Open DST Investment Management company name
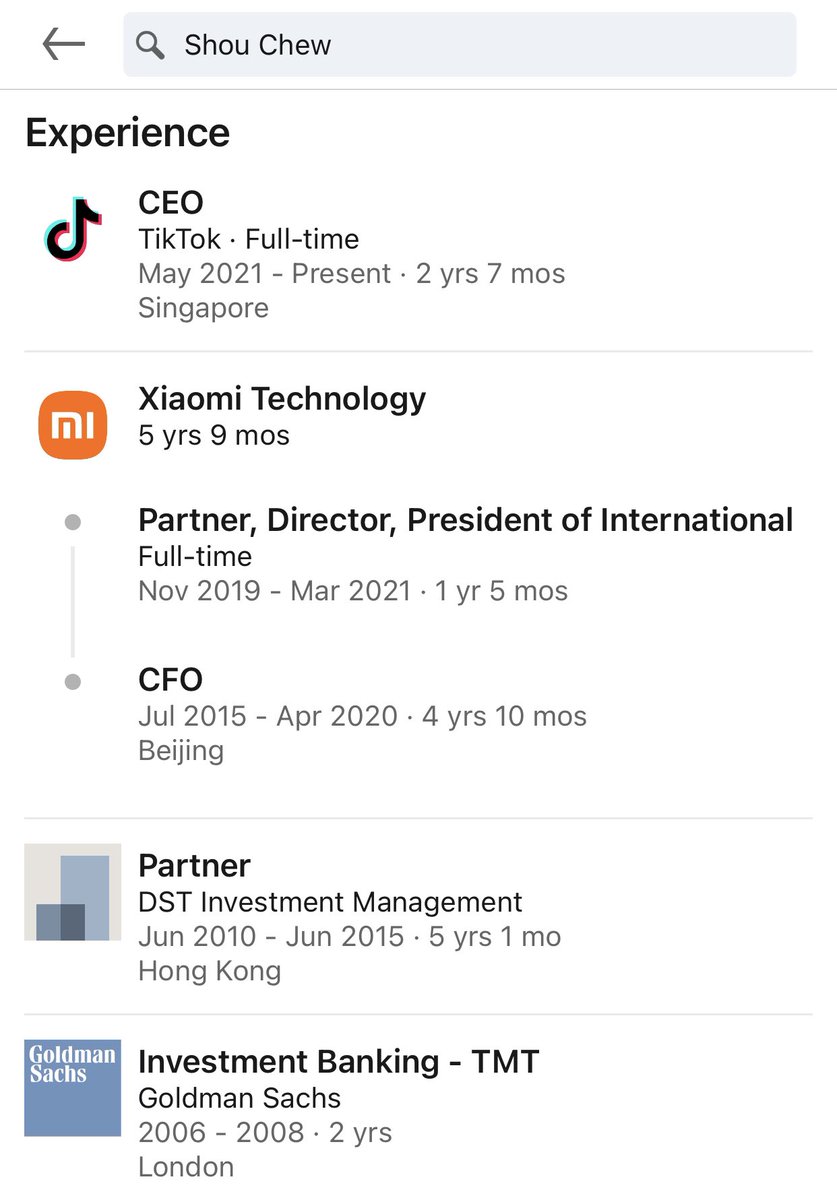Screen dimensions: 837x1200 pos(330,902)
